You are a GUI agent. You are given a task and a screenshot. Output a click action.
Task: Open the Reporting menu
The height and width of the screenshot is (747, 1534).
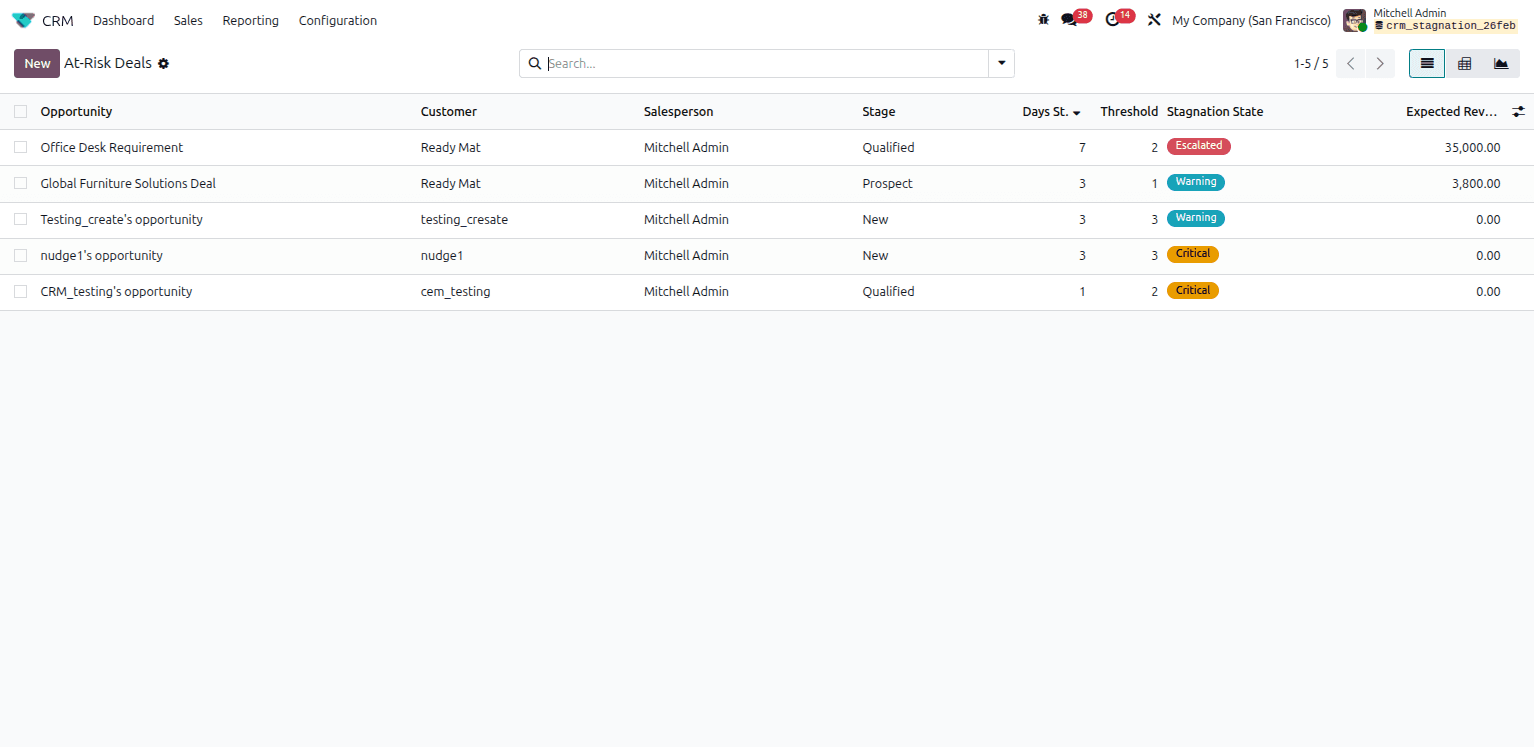(250, 20)
